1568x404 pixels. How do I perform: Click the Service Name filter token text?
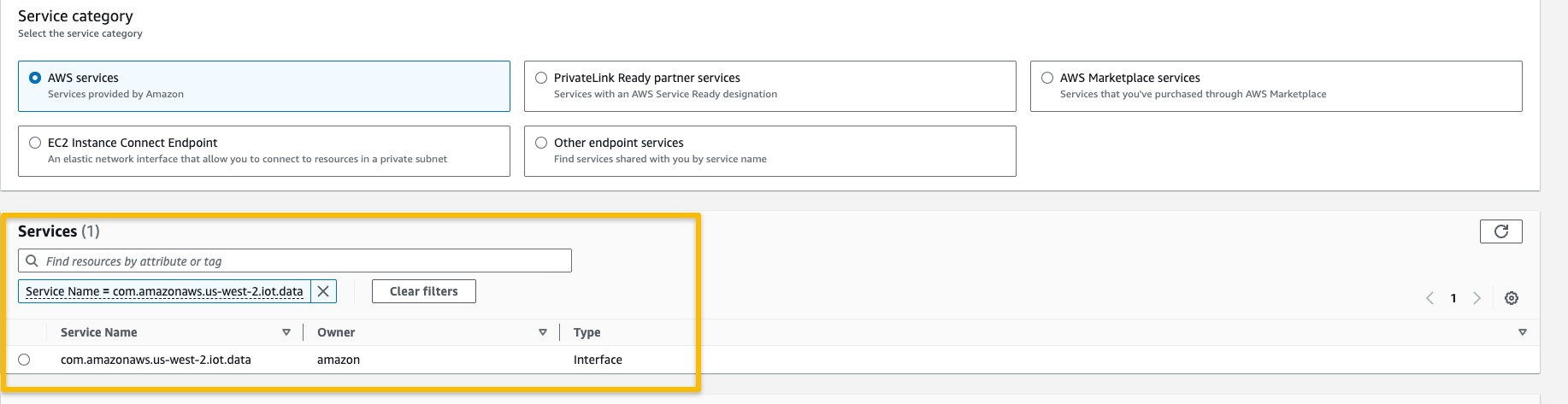(164, 291)
